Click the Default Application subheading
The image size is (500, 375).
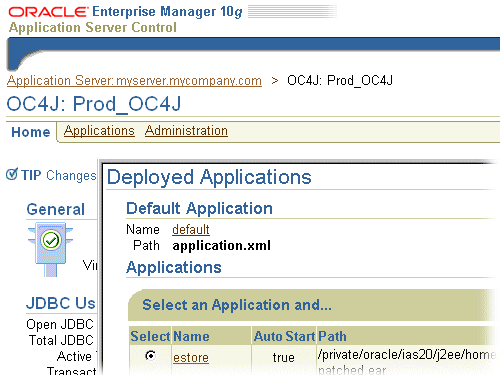coord(199,209)
